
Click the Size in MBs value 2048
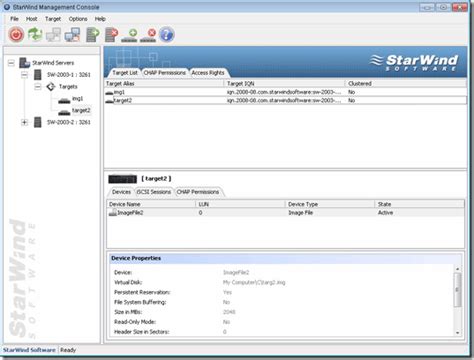pyautogui.click(x=229, y=312)
